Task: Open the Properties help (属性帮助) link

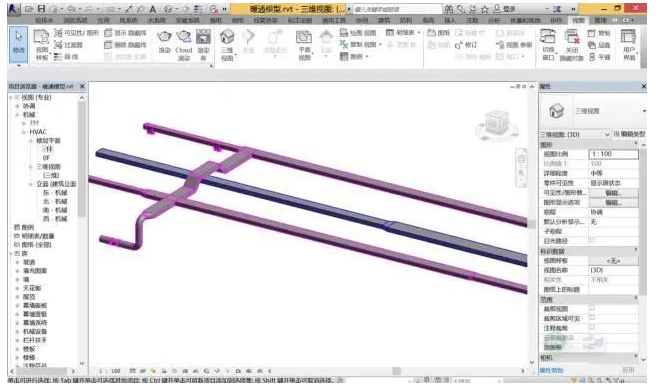Action: pos(551,370)
